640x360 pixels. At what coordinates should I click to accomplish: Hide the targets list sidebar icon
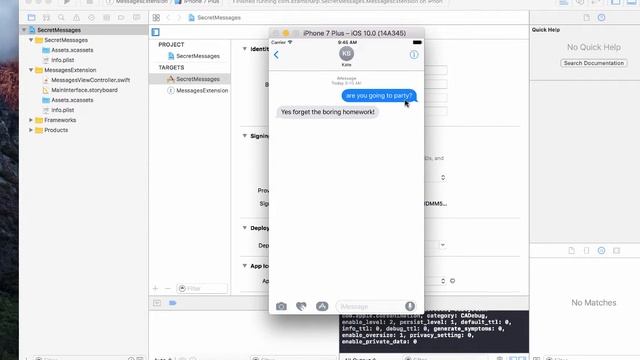tap(156, 32)
